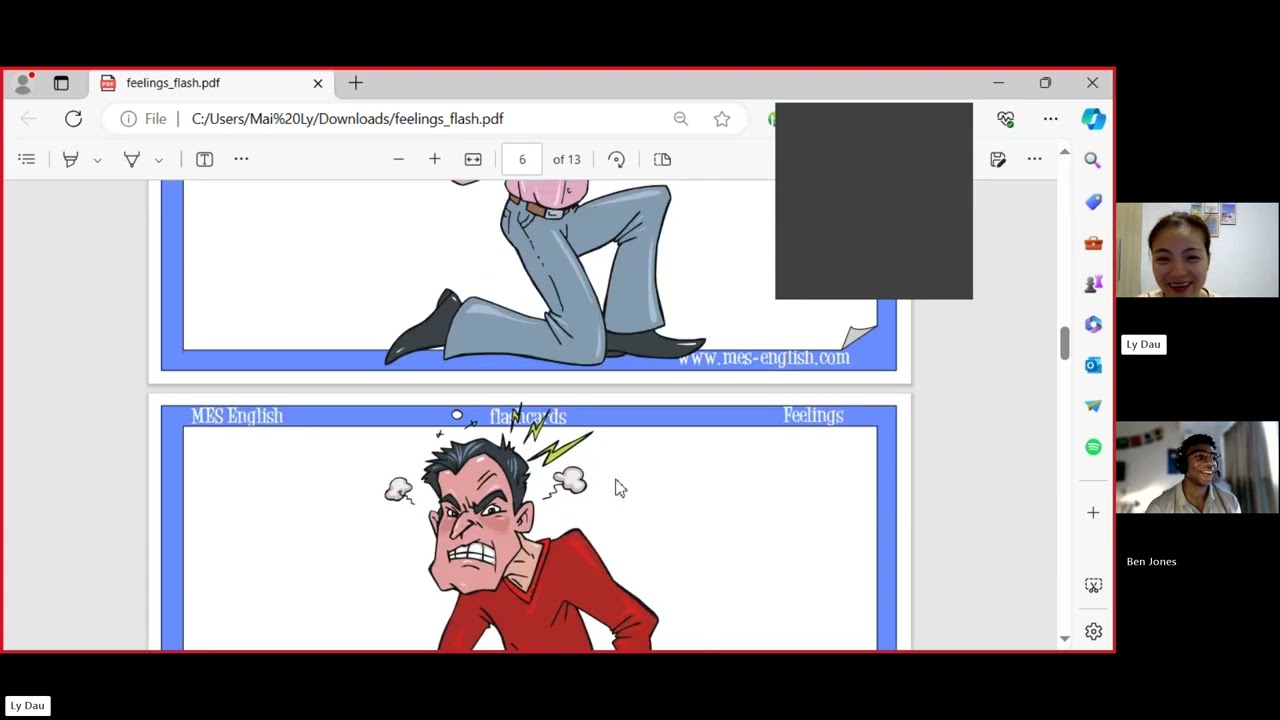Click the "of 13" page count

click(566, 160)
